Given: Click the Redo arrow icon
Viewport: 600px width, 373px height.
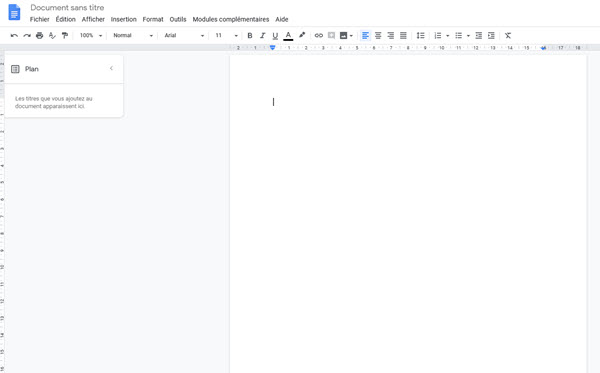Looking at the screenshot, I should click(27, 36).
